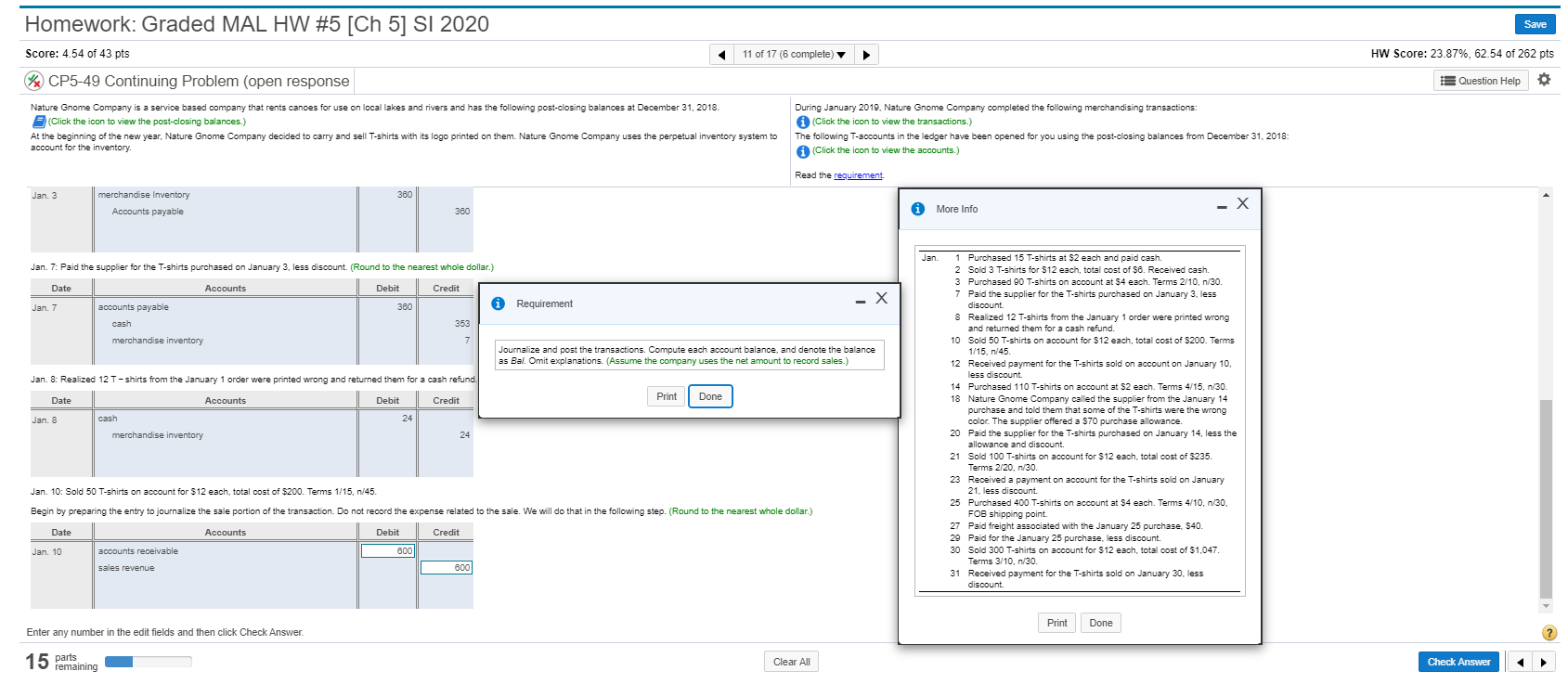Click 'accounts payable' entry in Jan. 7 table

(x=134, y=307)
